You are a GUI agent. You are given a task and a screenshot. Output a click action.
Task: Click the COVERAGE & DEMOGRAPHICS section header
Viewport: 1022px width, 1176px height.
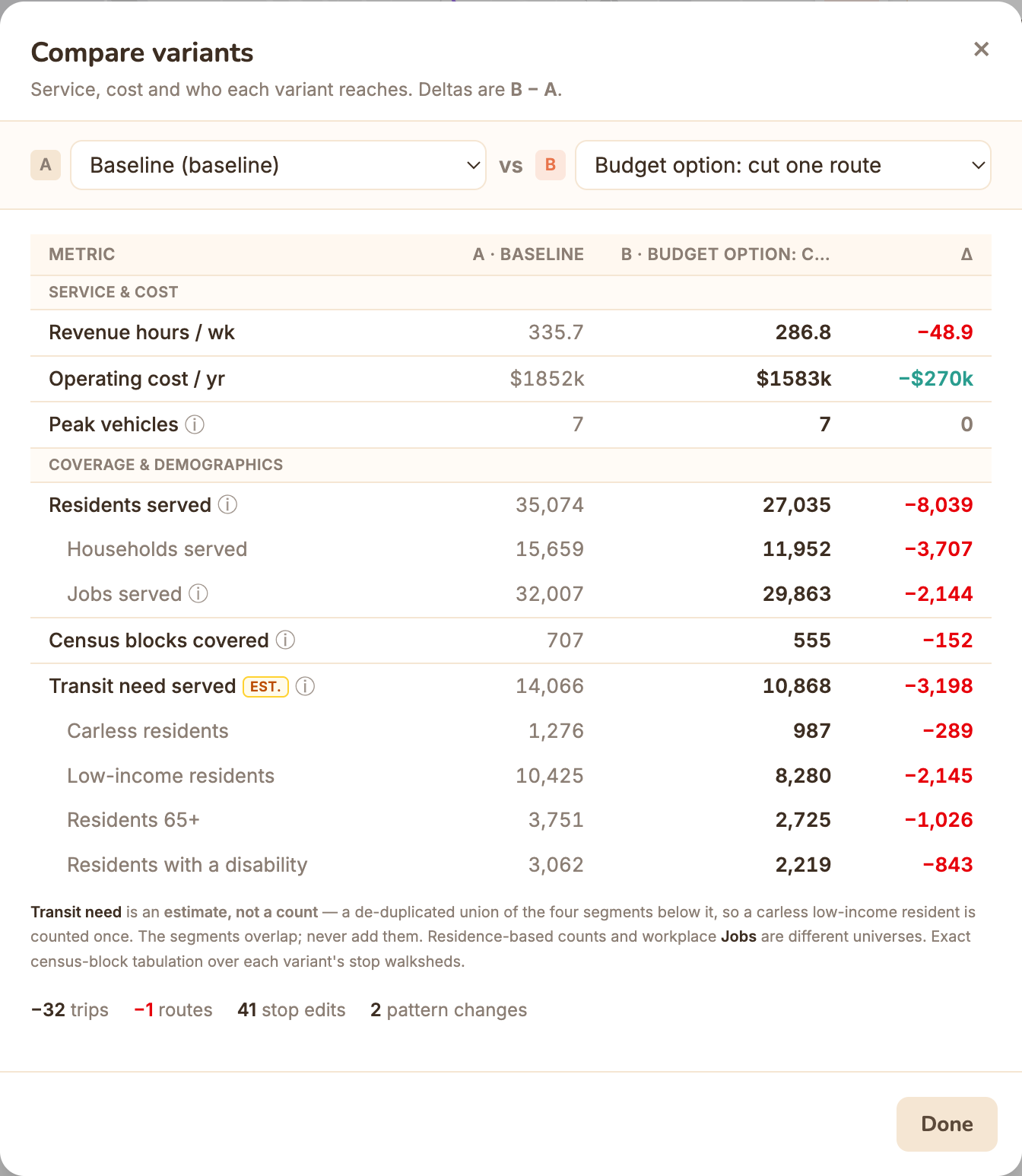coord(166,465)
